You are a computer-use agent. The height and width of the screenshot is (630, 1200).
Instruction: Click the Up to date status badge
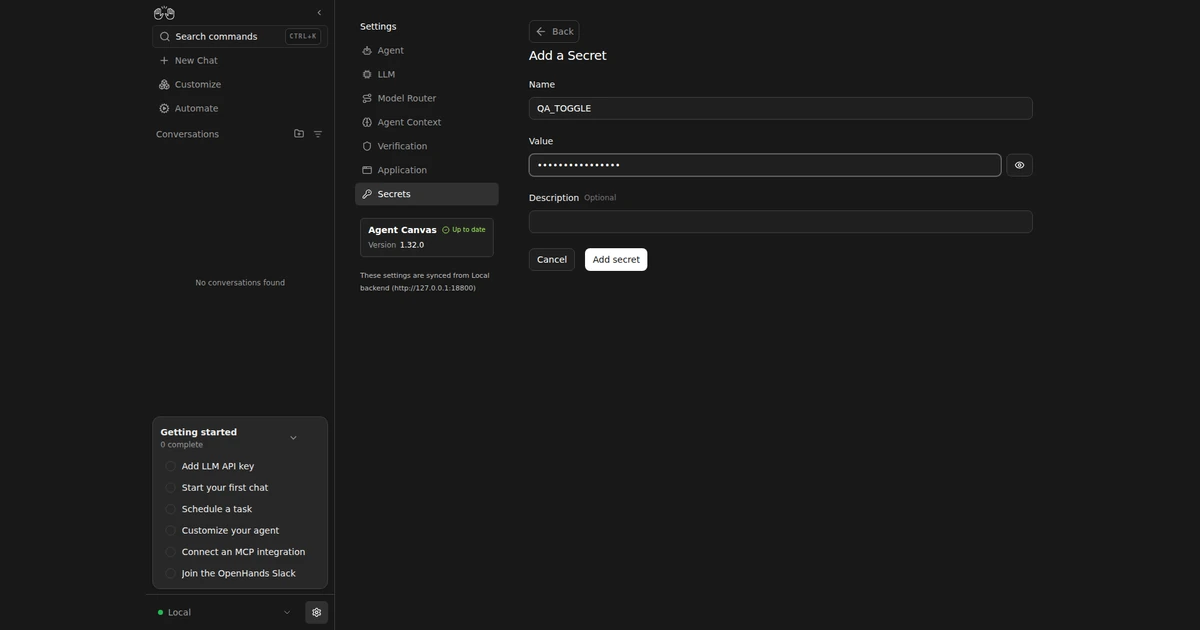464,230
